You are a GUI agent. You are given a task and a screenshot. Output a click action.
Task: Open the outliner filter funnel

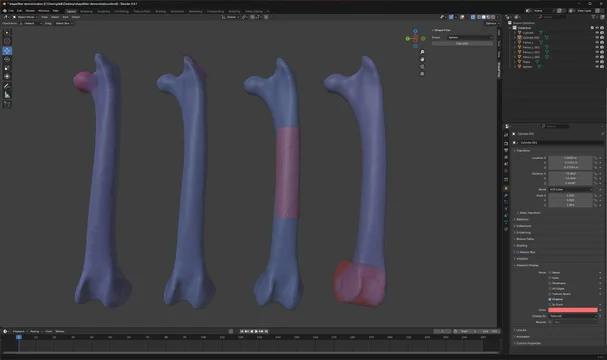point(594,17)
